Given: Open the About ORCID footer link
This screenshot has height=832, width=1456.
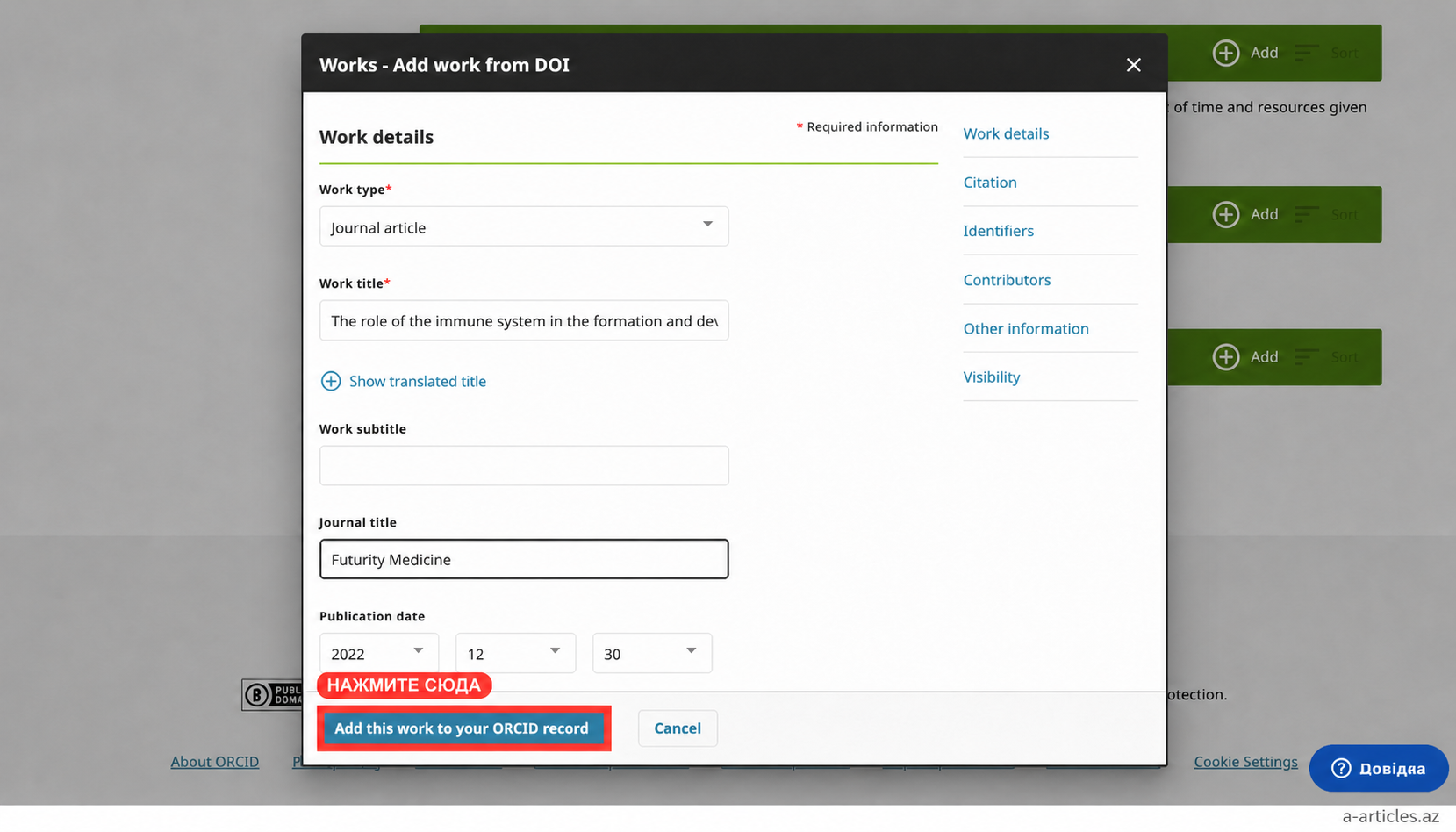Looking at the screenshot, I should [215, 762].
